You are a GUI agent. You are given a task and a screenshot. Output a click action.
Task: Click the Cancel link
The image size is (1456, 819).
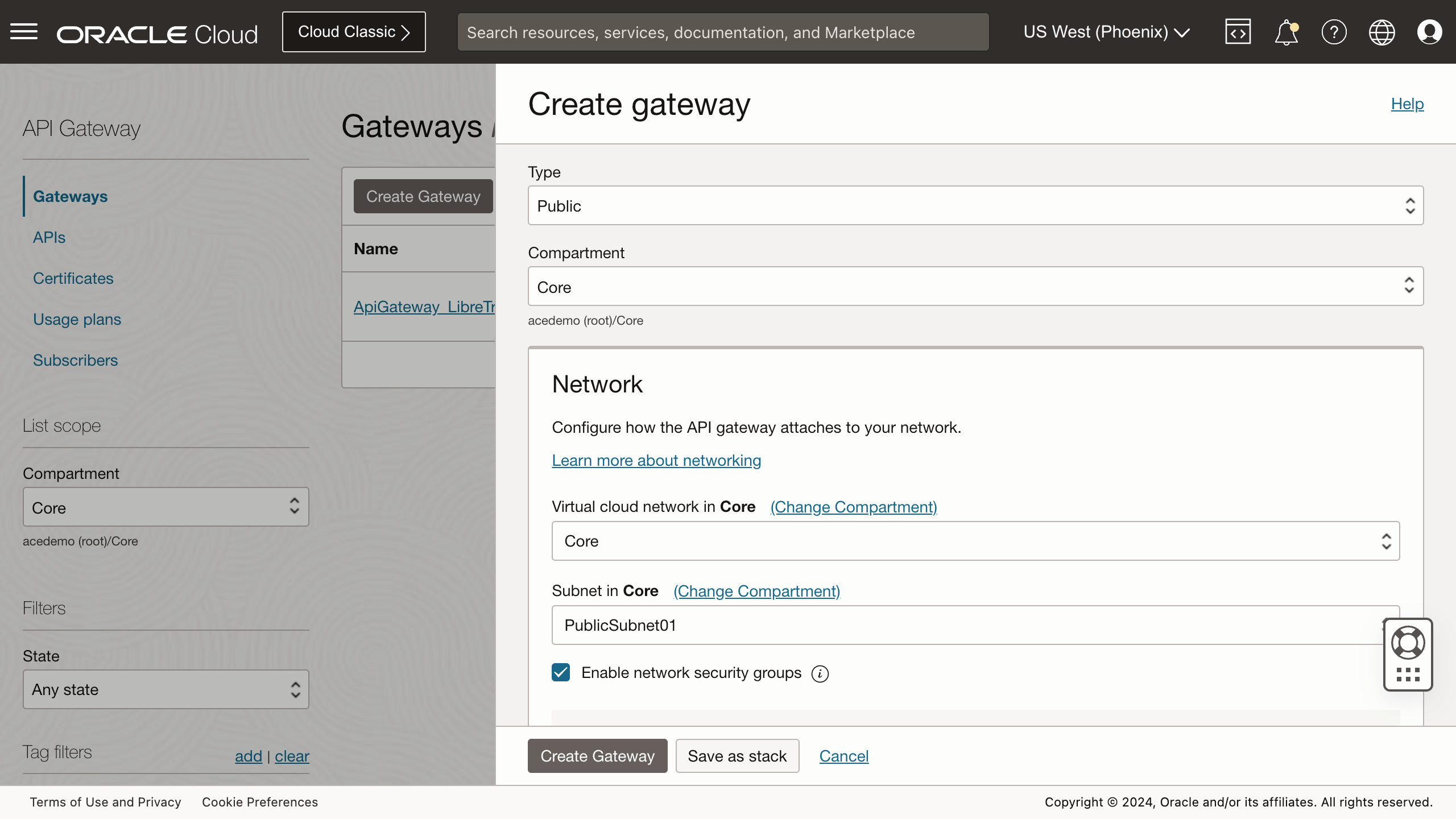coord(844,756)
